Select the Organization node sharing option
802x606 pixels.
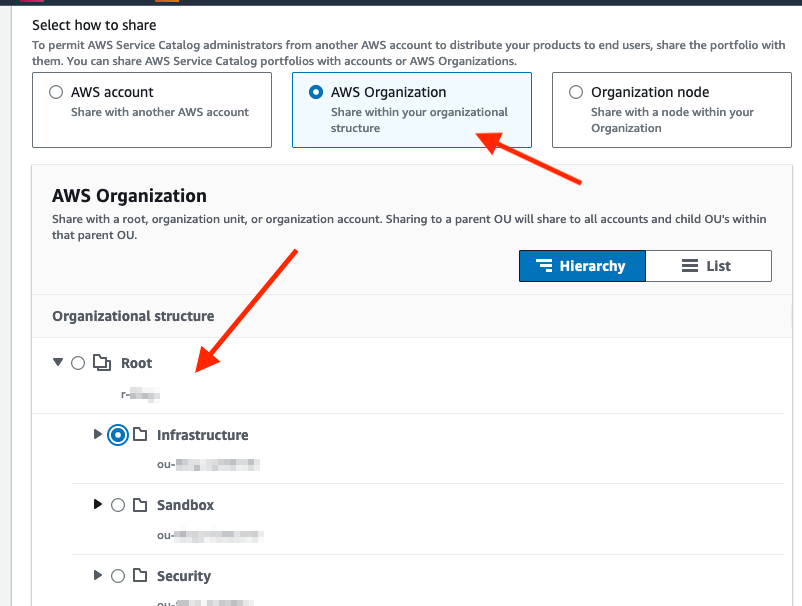coord(576,92)
